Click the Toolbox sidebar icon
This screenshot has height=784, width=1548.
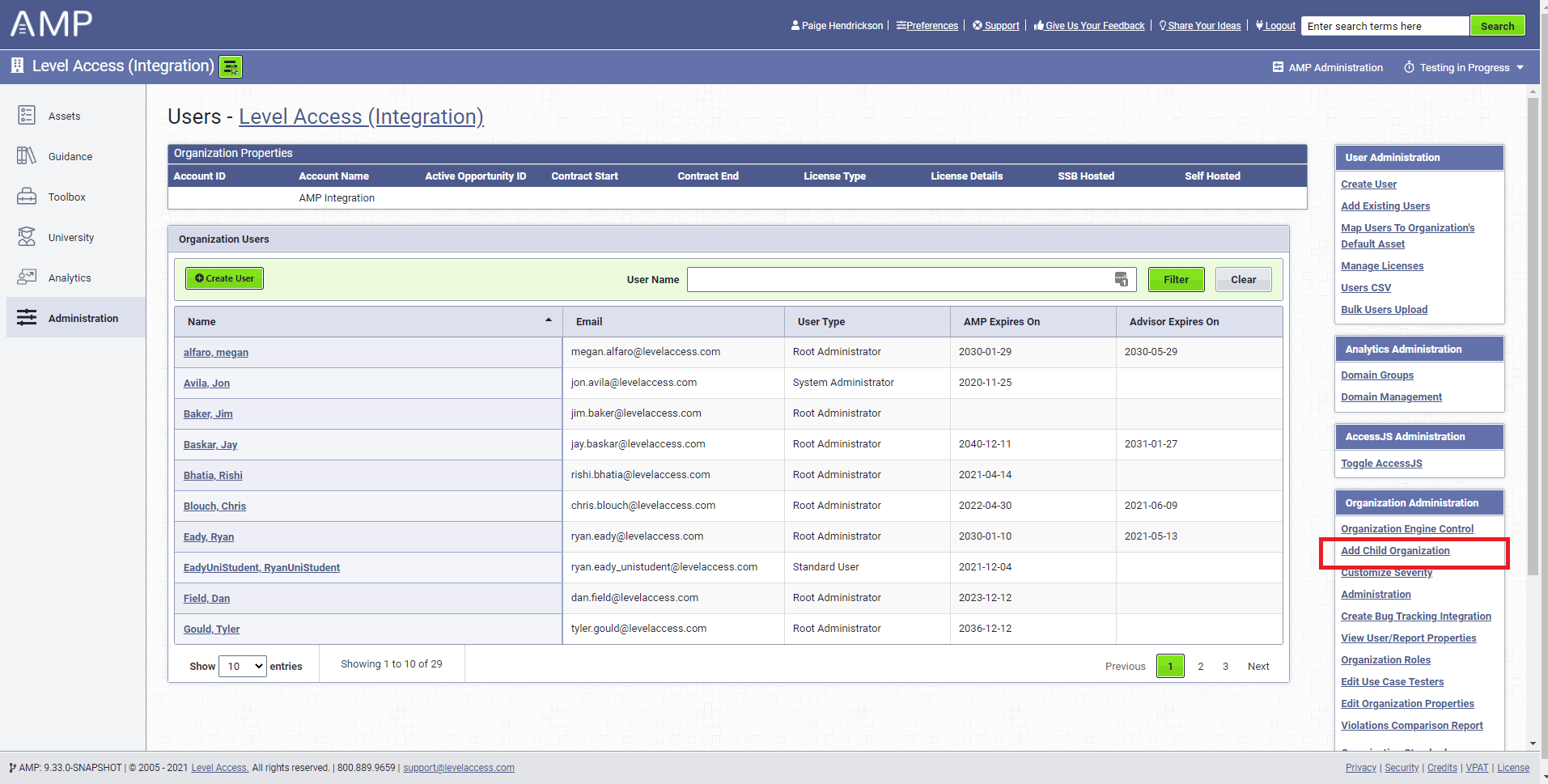27,196
